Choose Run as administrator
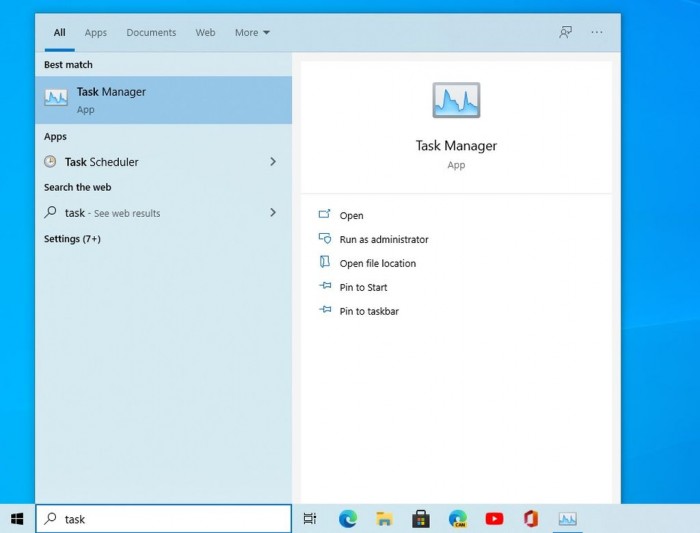700x533 pixels. (x=383, y=240)
